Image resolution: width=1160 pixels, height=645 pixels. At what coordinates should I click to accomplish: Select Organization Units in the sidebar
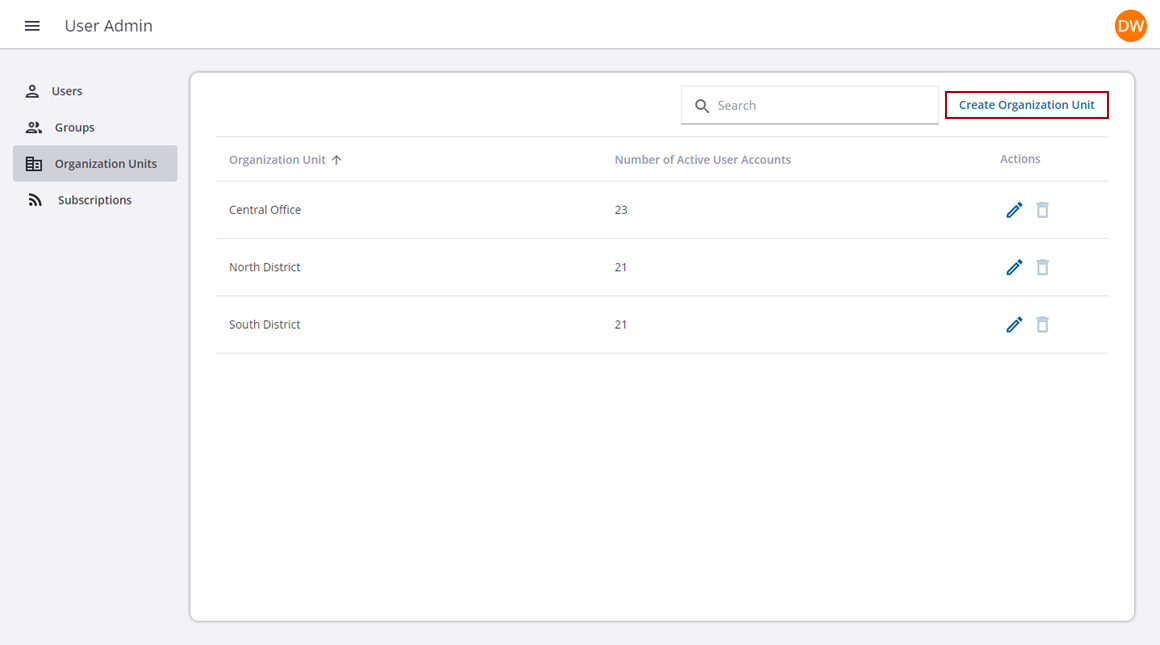[105, 164]
